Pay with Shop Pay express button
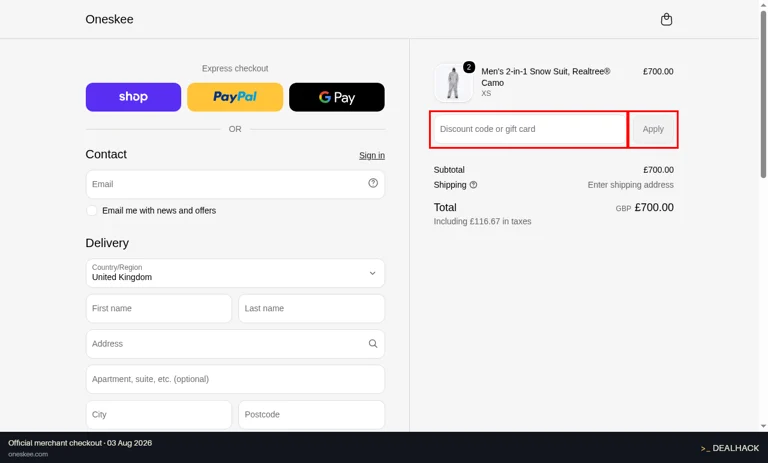The height and width of the screenshot is (463, 768). (133, 97)
